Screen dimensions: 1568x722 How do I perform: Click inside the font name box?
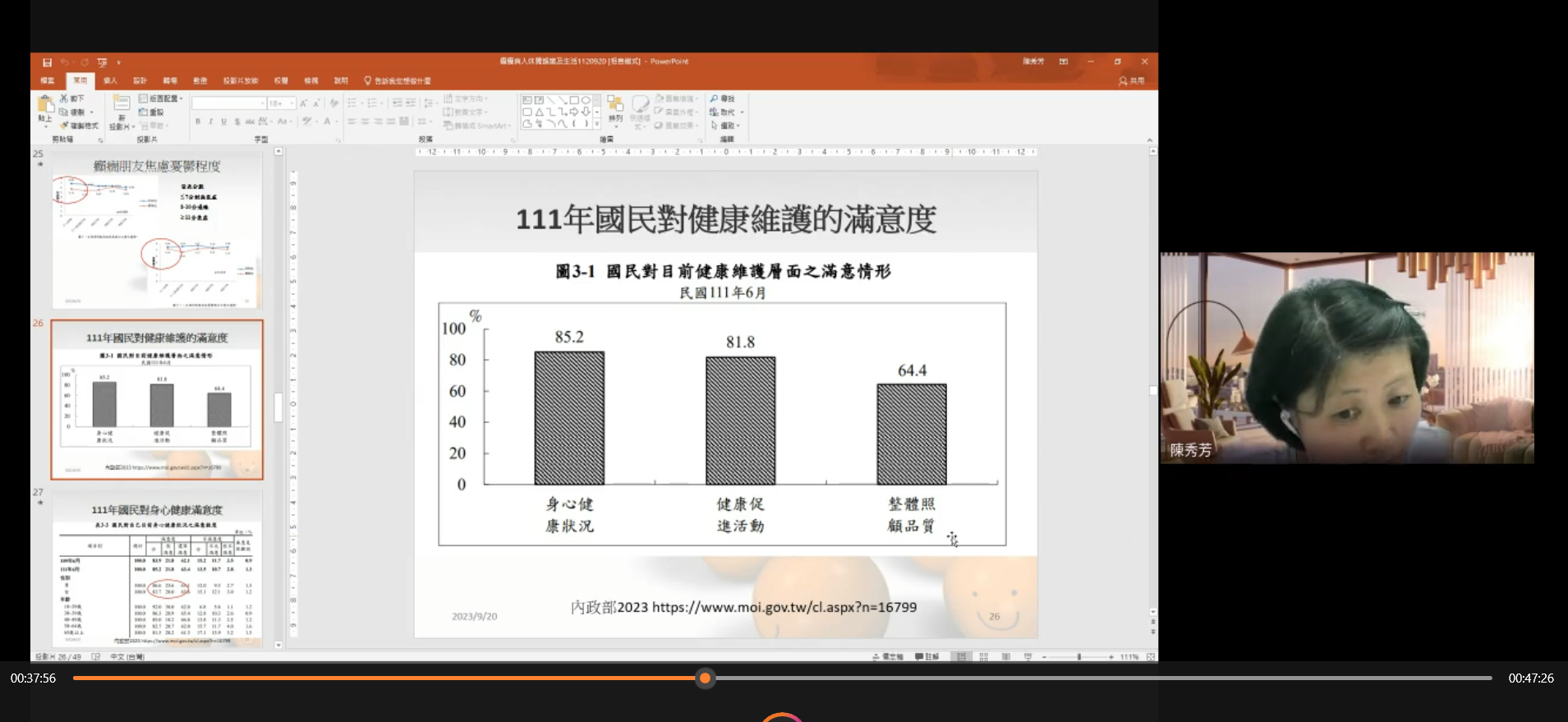click(228, 103)
